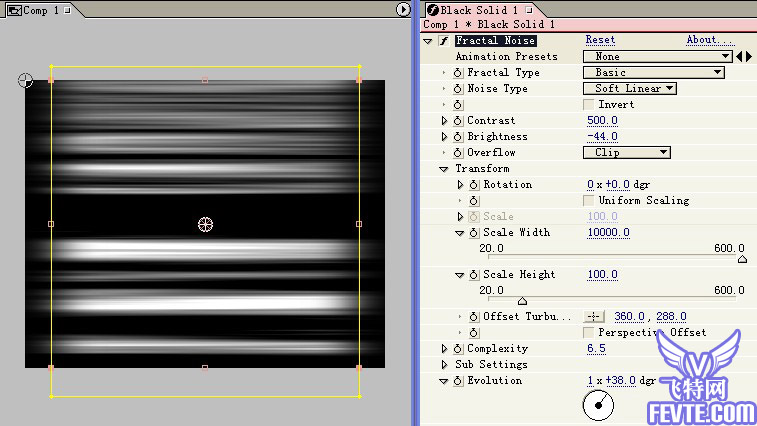This screenshot has height=426, width=757.
Task: Collapse the Scale Width slider
Action: click(460, 233)
